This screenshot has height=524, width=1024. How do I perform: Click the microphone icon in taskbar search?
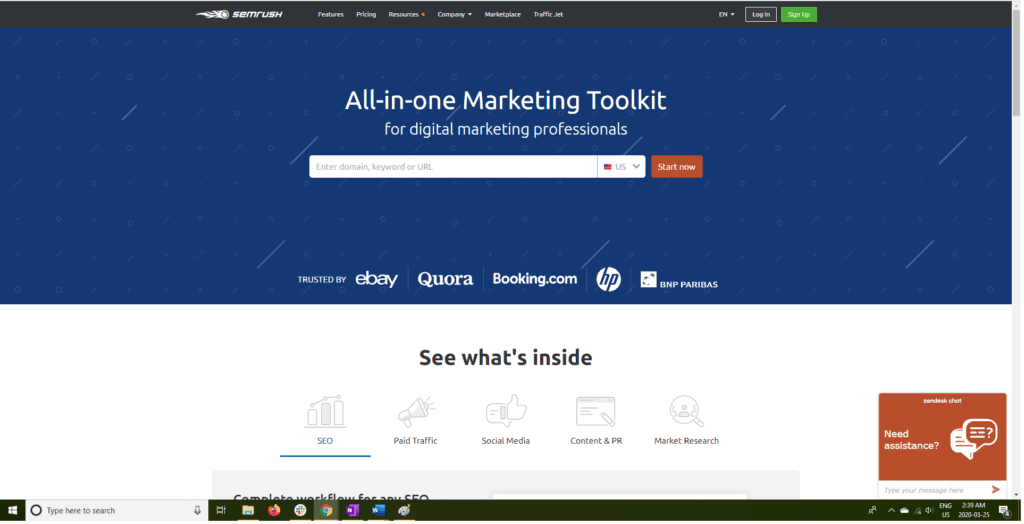198,511
